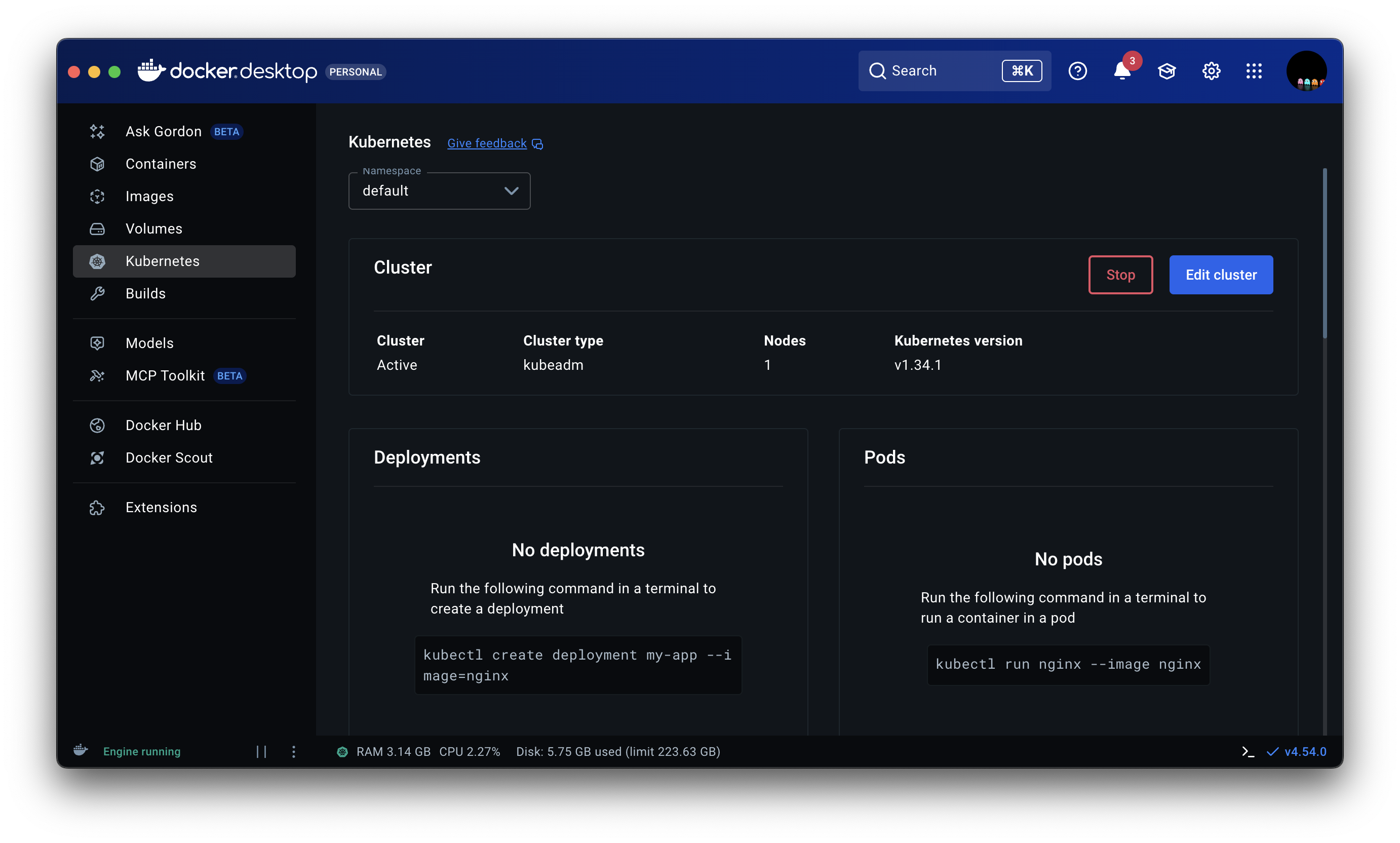
Task: Expand the Namespace dropdown
Action: (439, 191)
